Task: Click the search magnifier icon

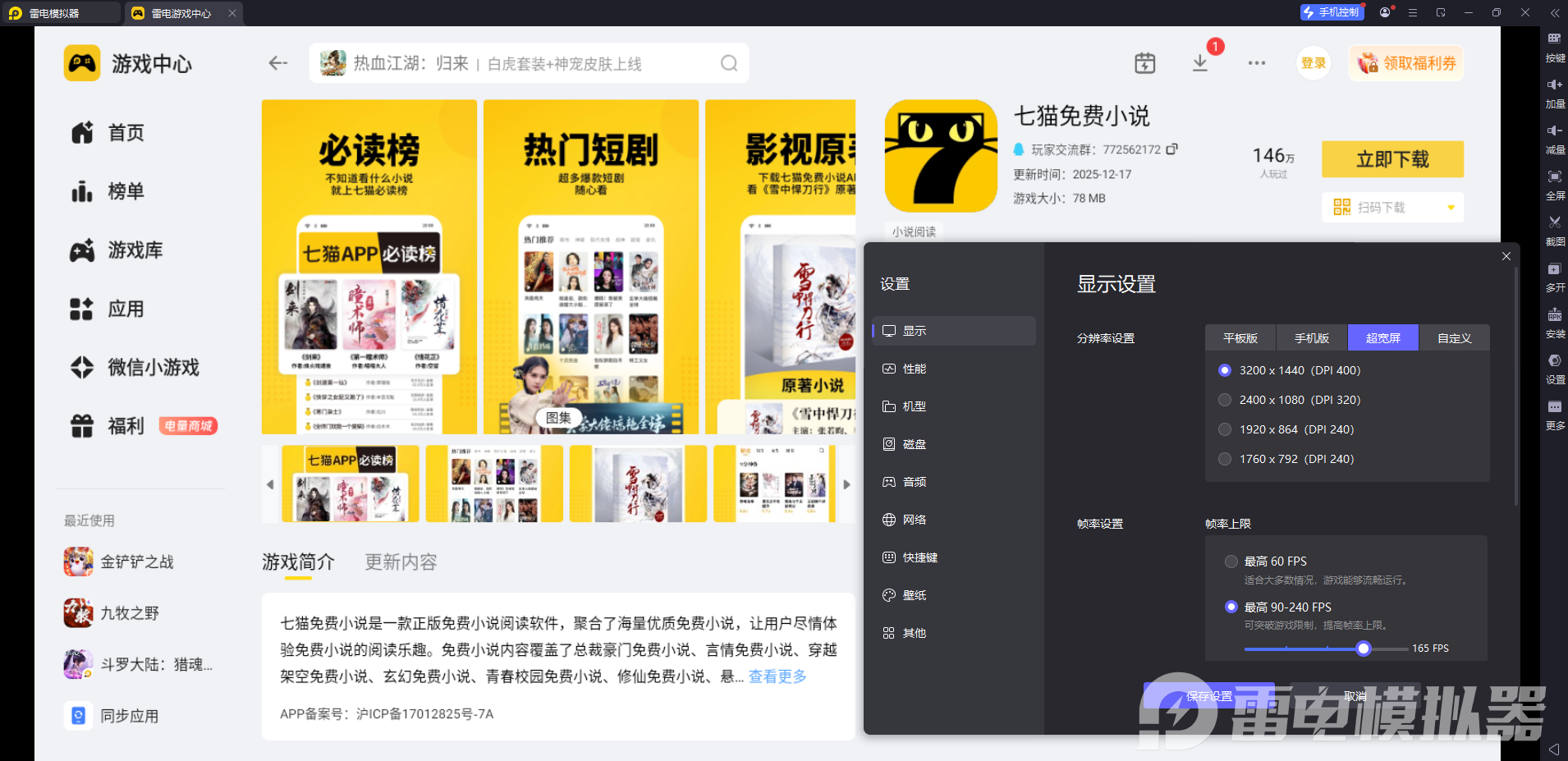Action: pyautogui.click(x=729, y=63)
